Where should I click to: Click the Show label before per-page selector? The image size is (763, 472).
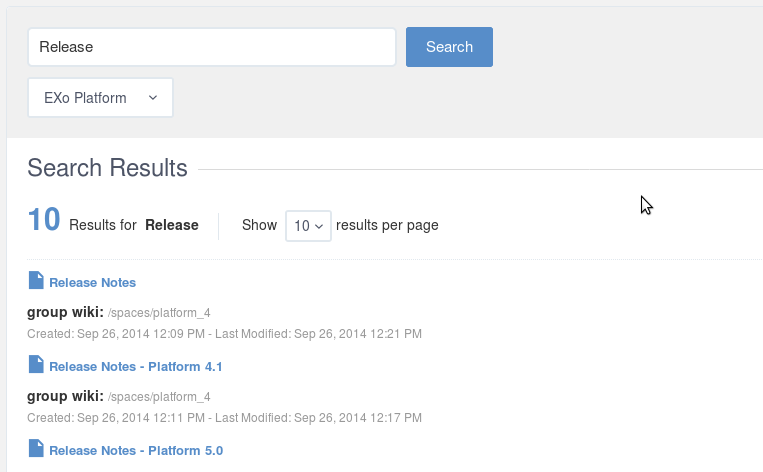click(259, 225)
